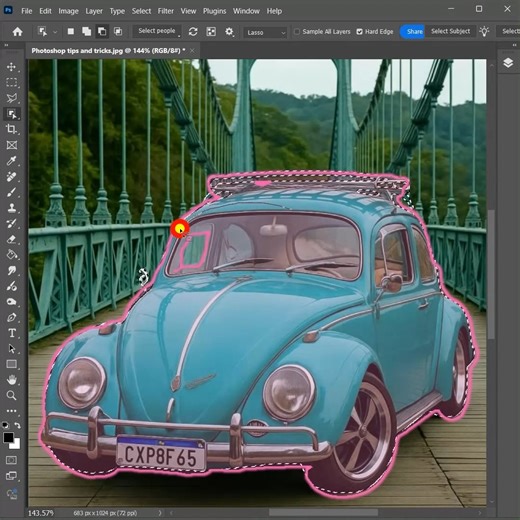Select the Object Selection tool
The height and width of the screenshot is (520, 520).
(x=11, y=114)
